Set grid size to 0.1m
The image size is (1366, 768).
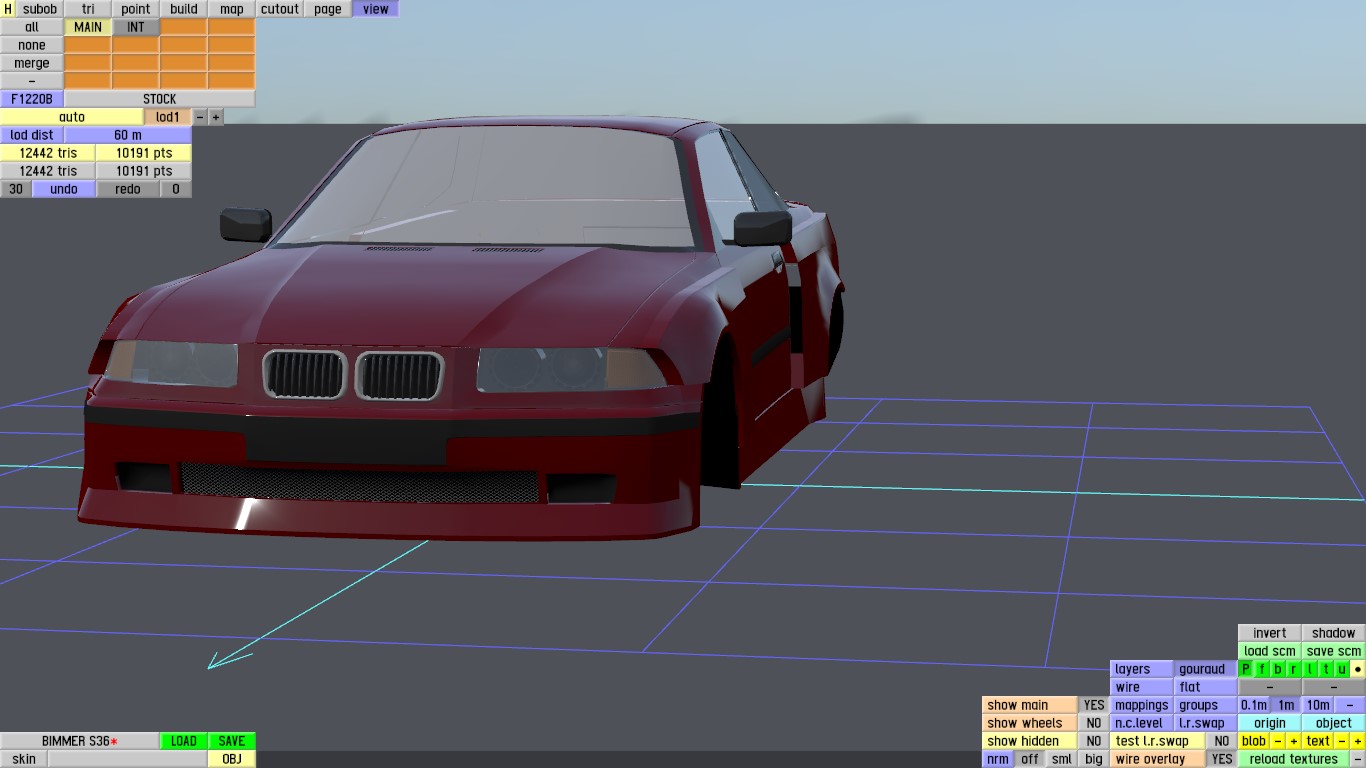(x=1254, y=705)
